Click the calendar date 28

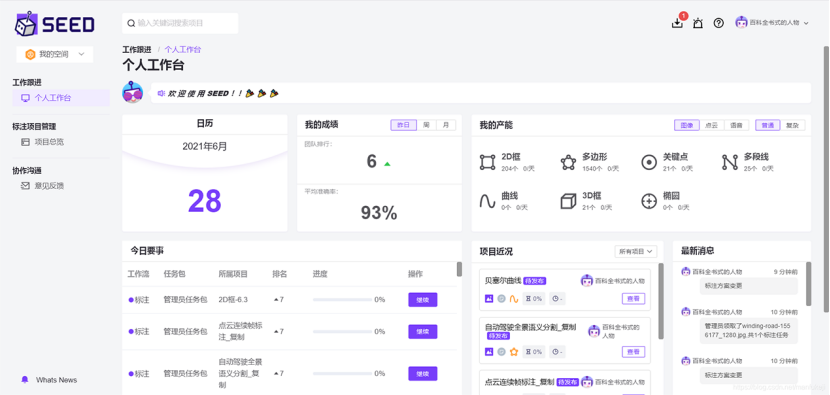tap(205, 201)
